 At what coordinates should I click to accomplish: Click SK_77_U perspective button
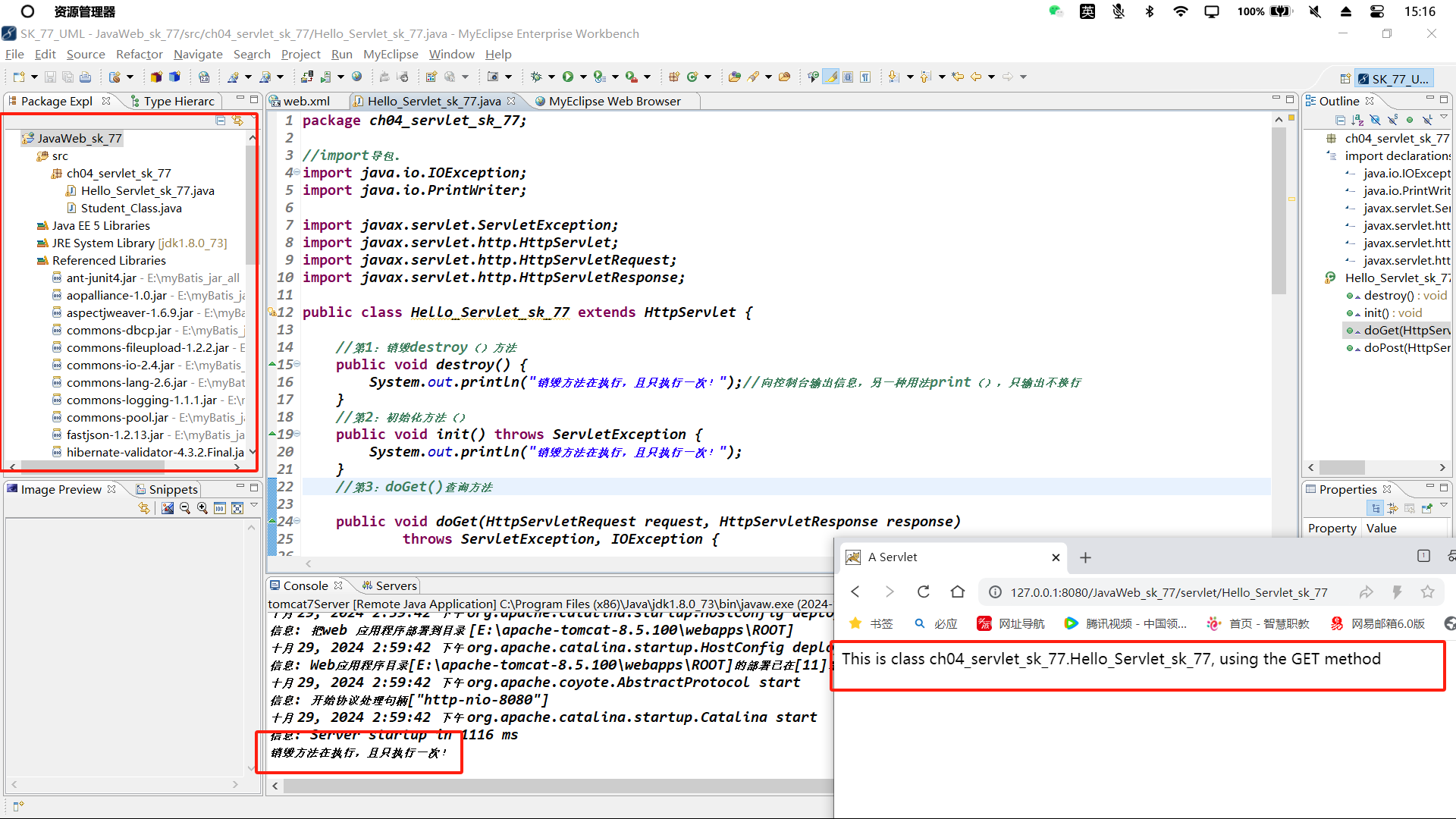click(x=1394, y=79)
